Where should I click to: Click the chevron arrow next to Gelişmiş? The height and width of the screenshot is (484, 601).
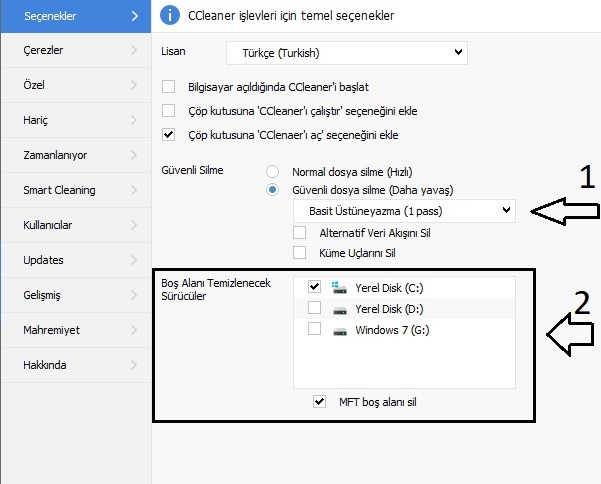[x=134, y=294]
